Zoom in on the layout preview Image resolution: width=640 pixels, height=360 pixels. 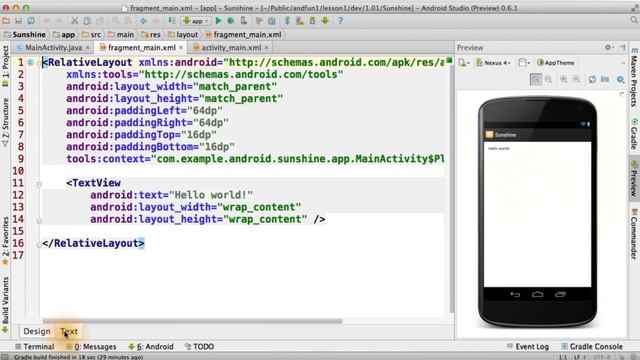(x=564, y=79)
